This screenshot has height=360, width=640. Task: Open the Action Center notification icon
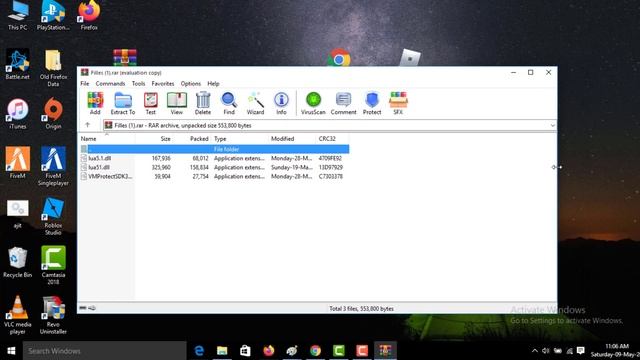click(580, 351)
